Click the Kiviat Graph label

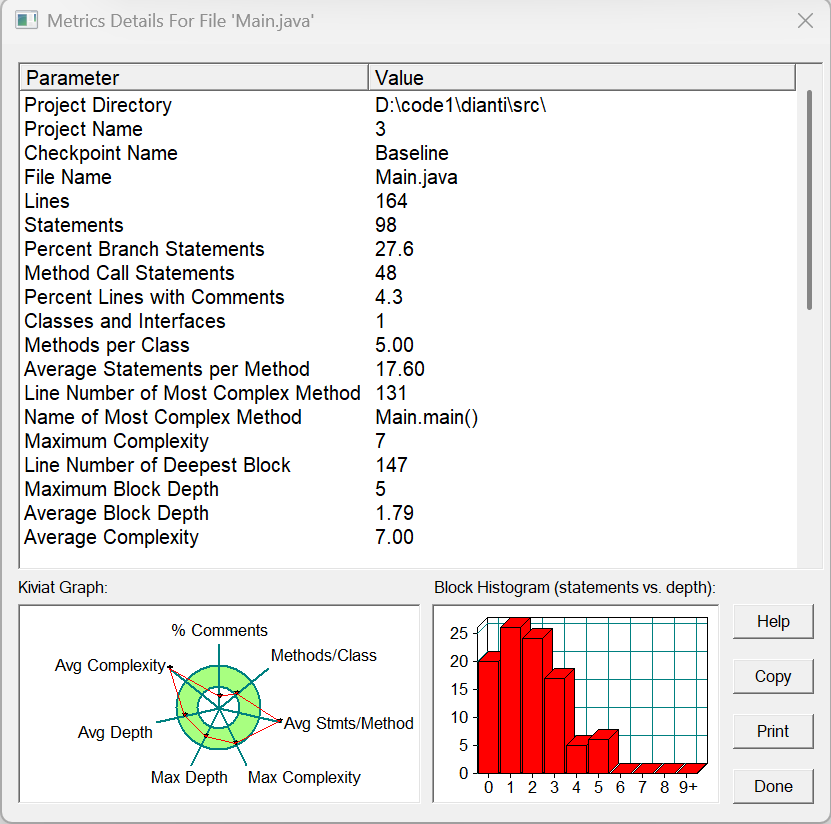63,588
